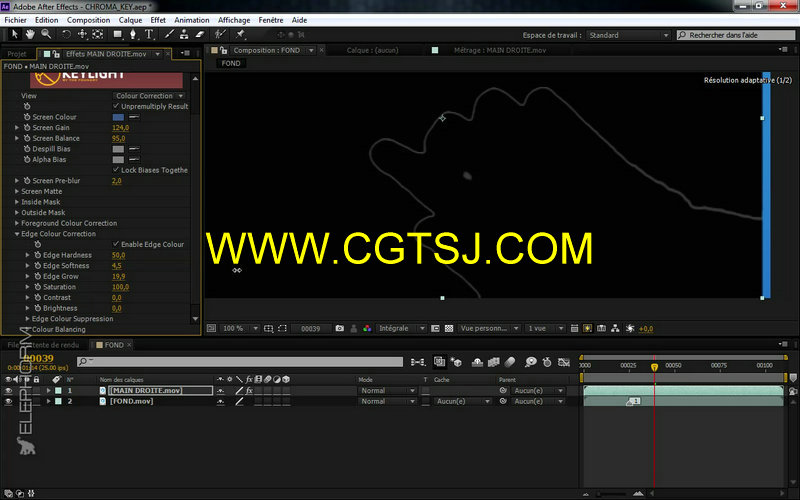
Task: Select the Zoom magnifier tool
Action: tap(46, 34)
